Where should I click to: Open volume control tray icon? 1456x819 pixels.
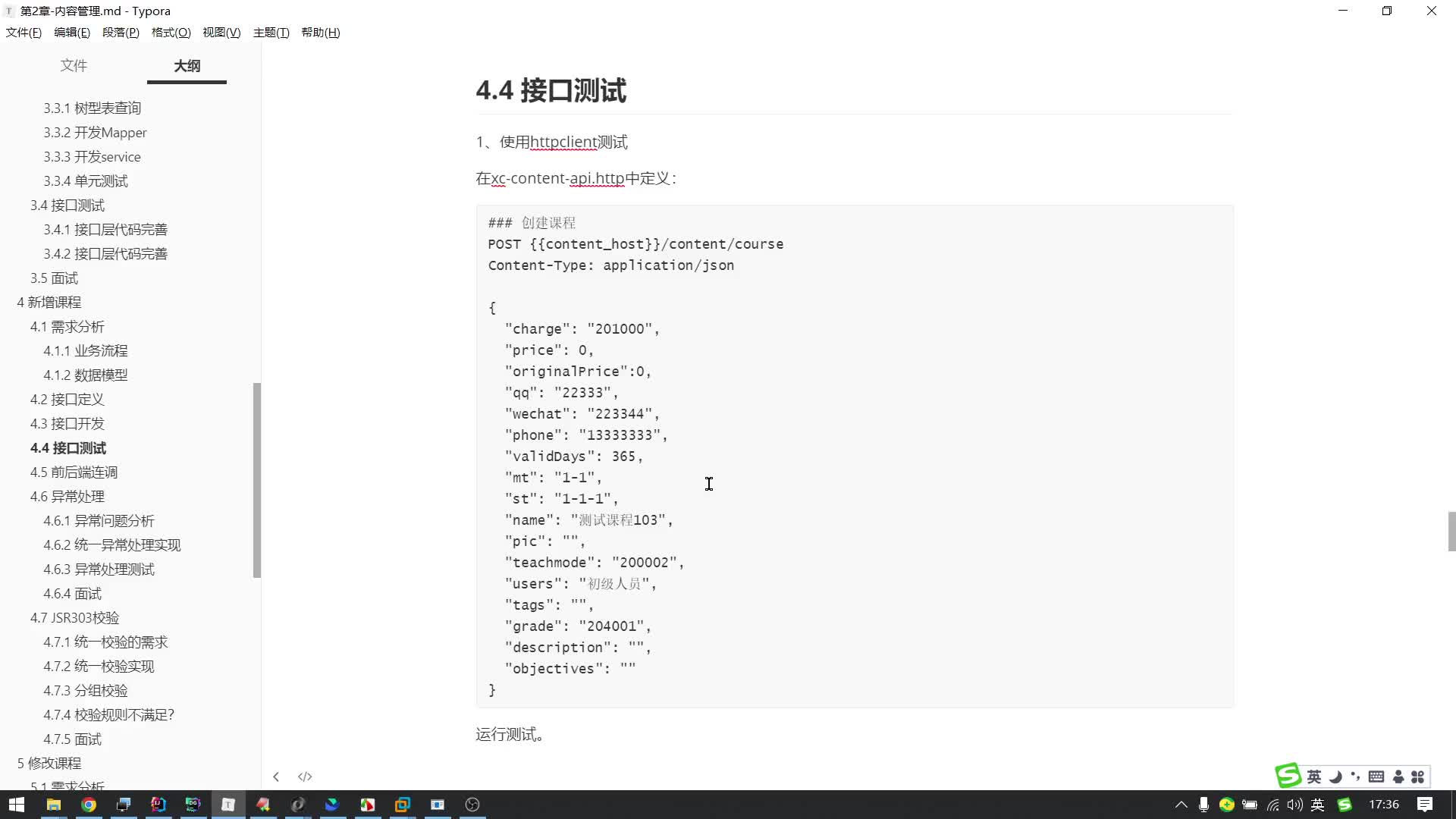(1295, 805)
